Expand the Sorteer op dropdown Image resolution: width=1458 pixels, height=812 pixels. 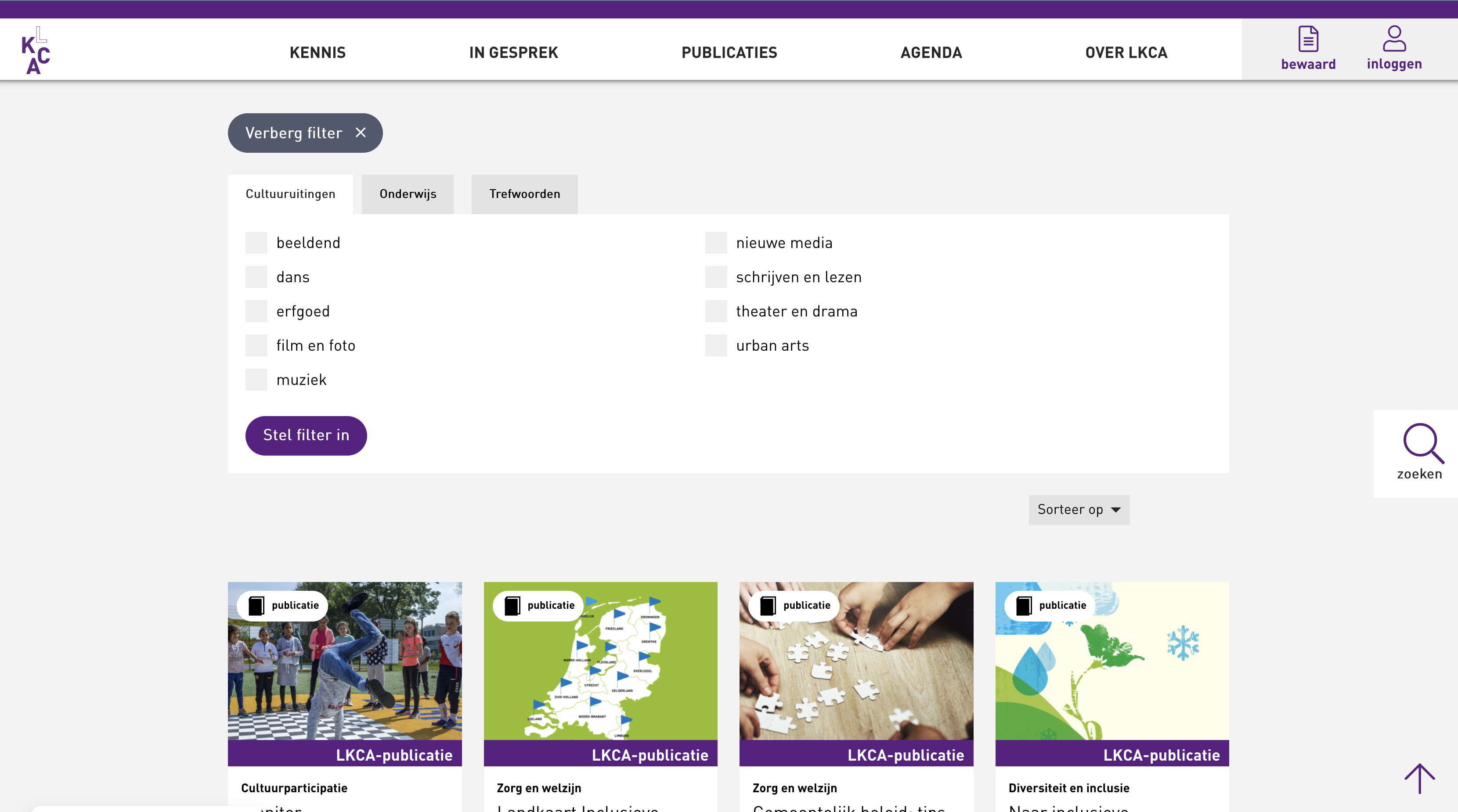coord(1079,510)
